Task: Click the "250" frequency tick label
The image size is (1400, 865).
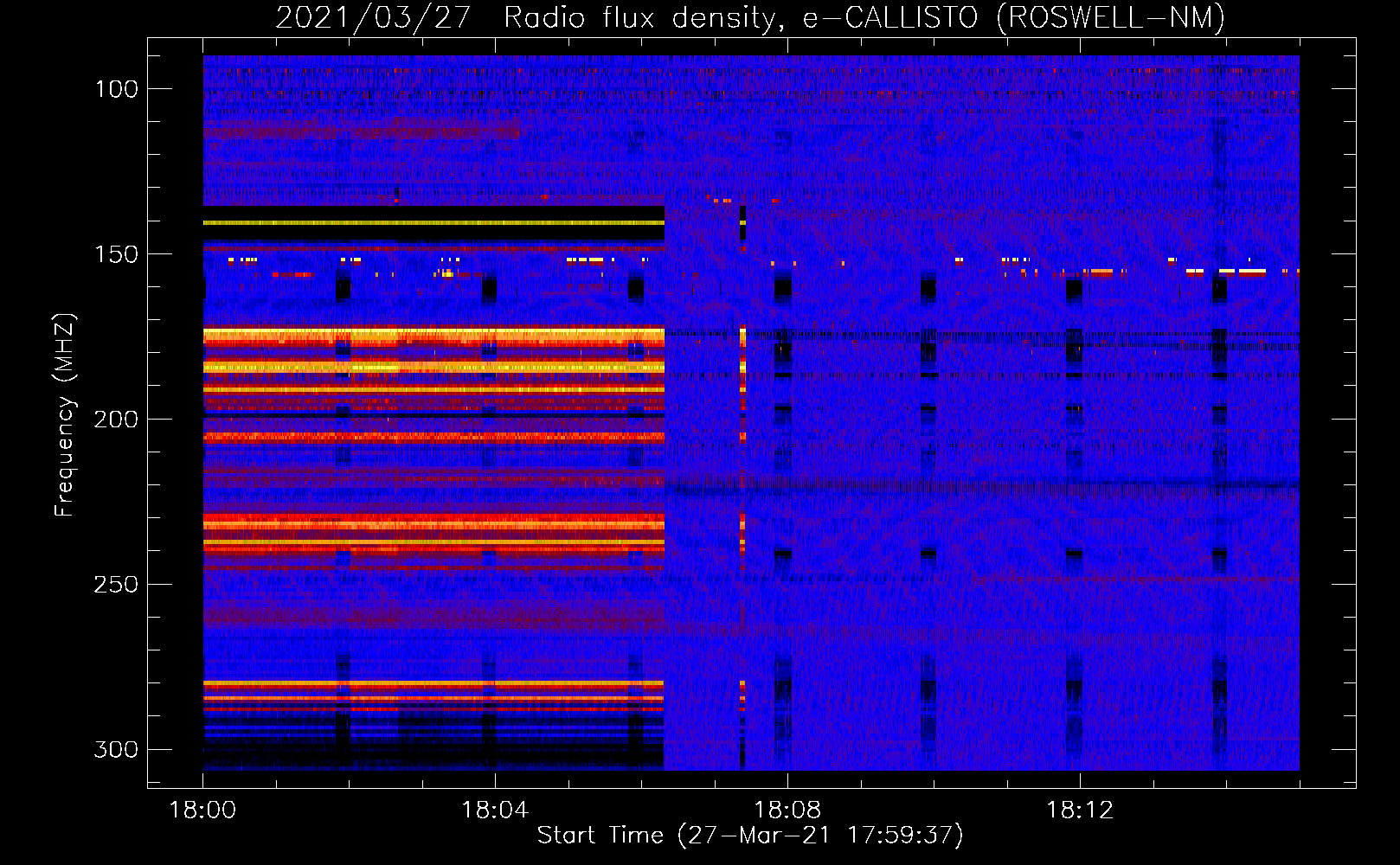Action: (116, 585)
